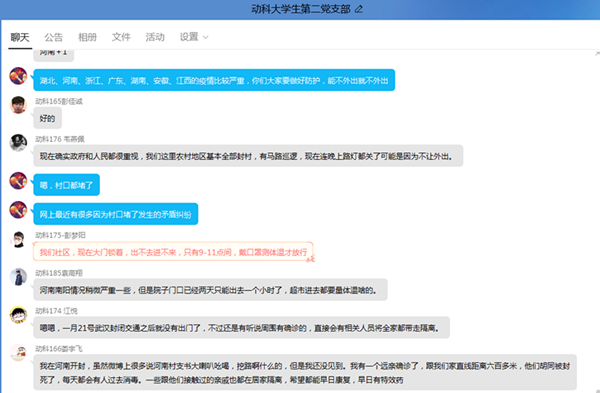Switch to the 相册 tab
600x393 pixels.
click(x=87, y=37)
